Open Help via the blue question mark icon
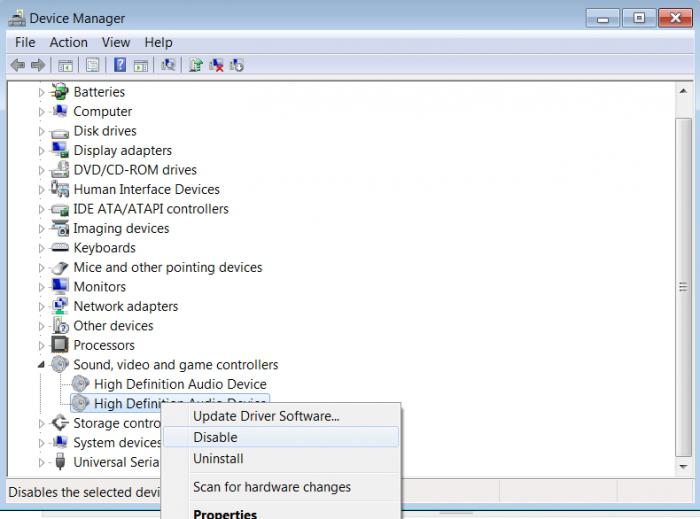This screenshot has width=700, height=519. [120, 65]
